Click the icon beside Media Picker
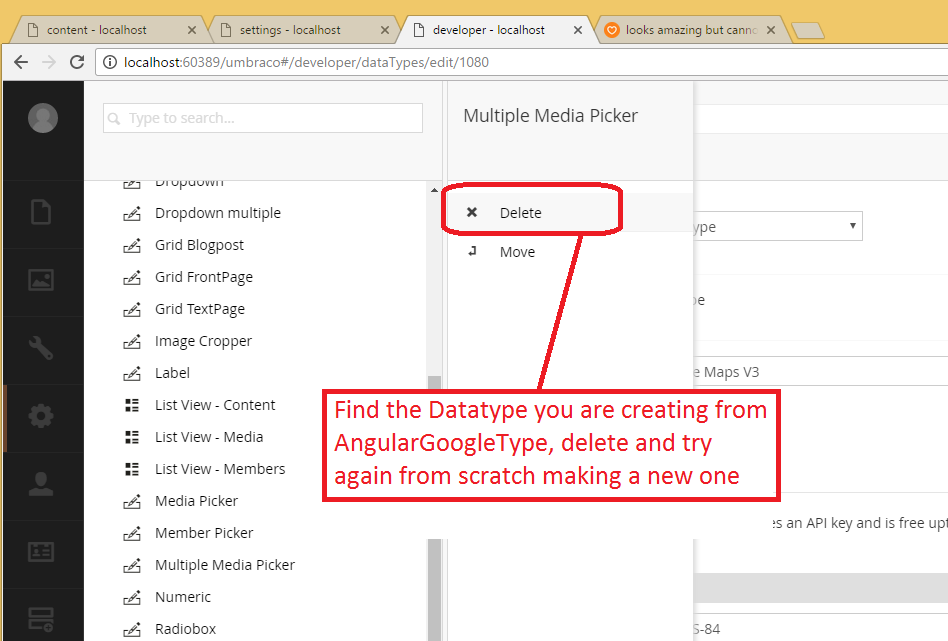 click(132, 501)
